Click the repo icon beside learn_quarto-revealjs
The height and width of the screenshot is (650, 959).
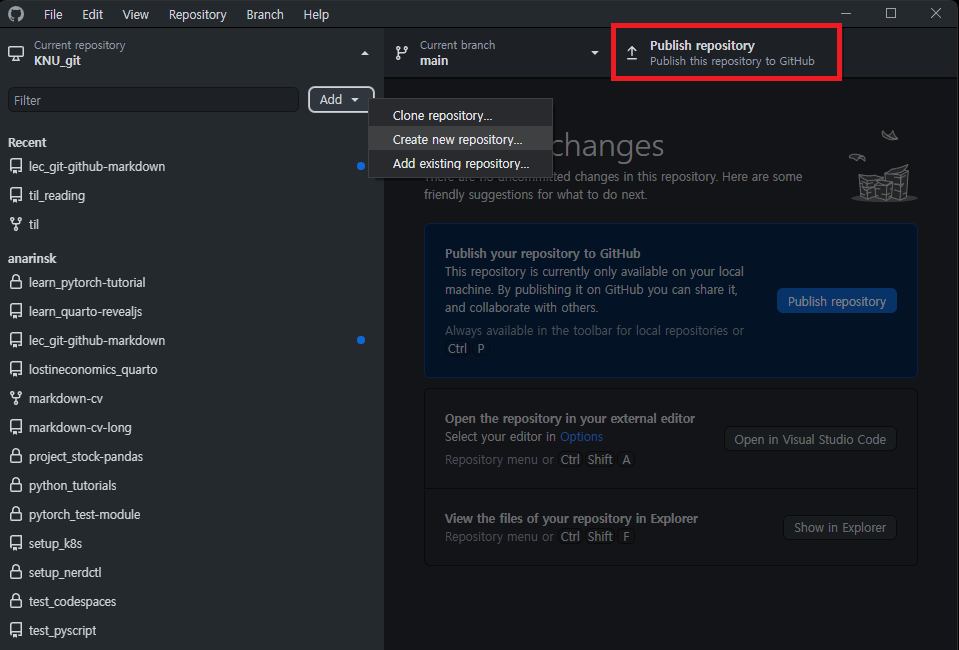click(16, 311)
